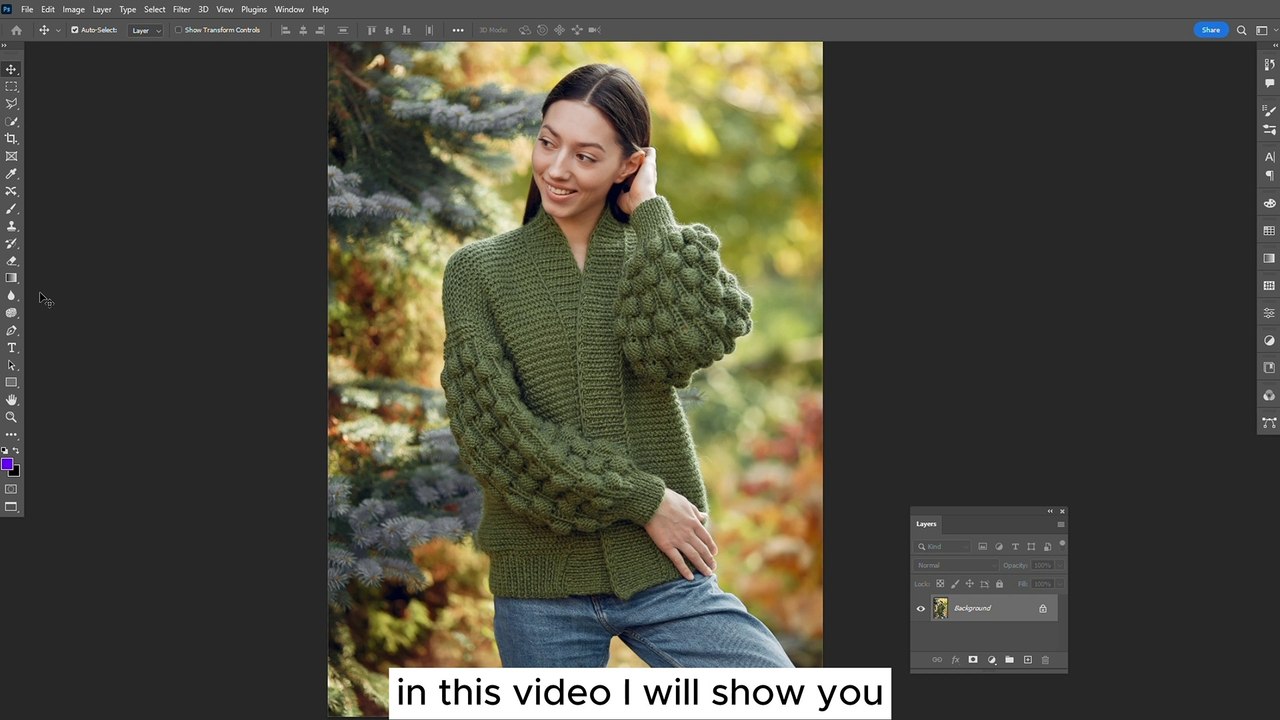
Task: Open the Opacity dropdown arrow
Action: 1059,565
